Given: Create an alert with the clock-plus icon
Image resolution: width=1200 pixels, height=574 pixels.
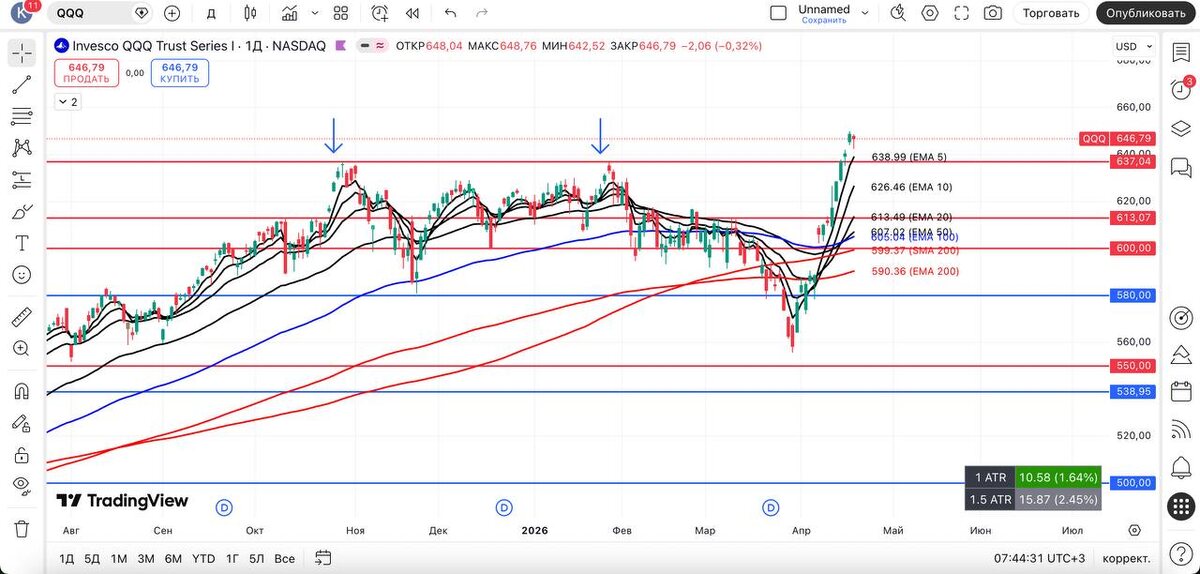Looking at the screenshot, I should (x=380, y=13).
